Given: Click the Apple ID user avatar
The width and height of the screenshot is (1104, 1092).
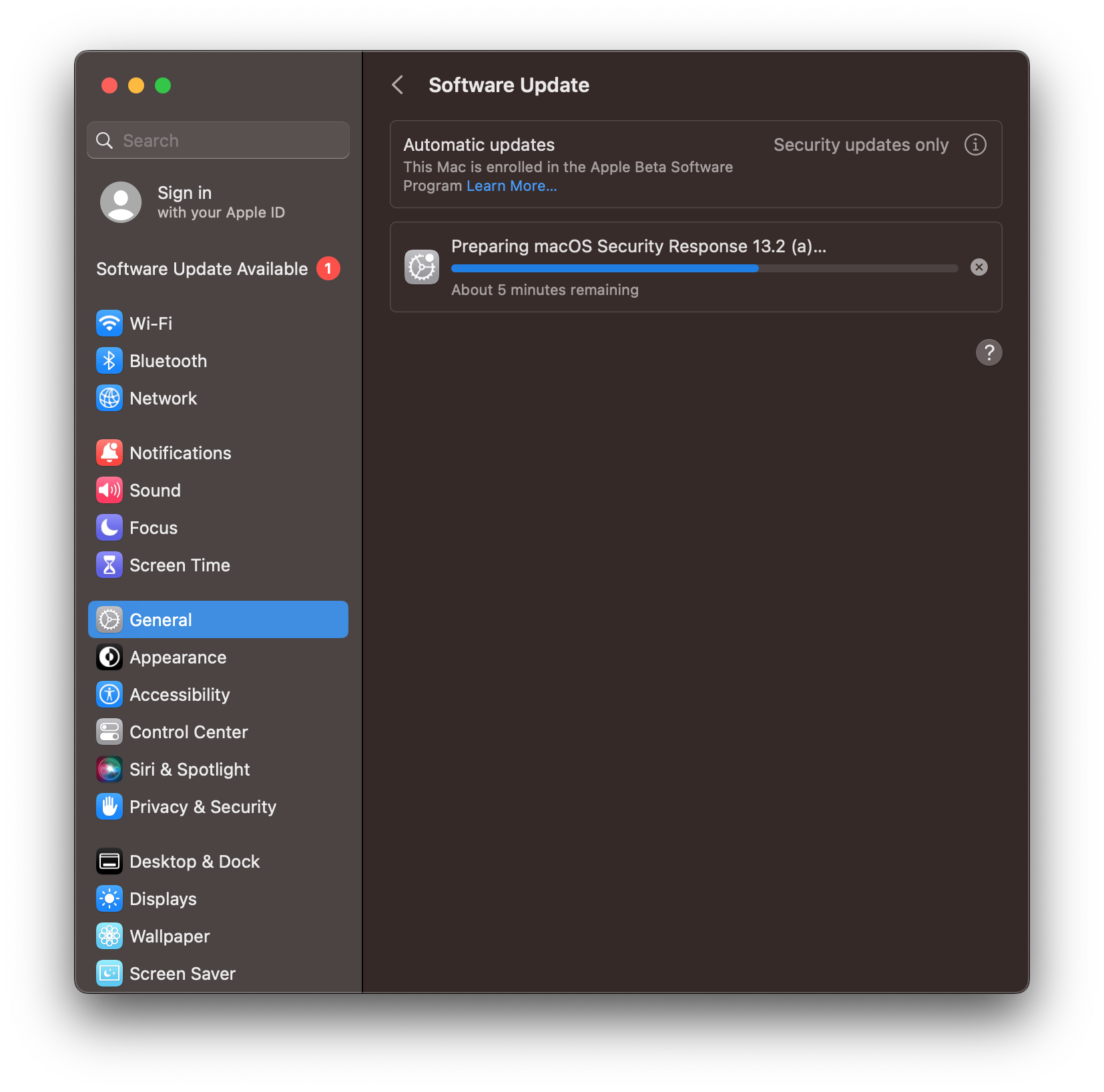Looking at the screenshot, I should 121,202.
